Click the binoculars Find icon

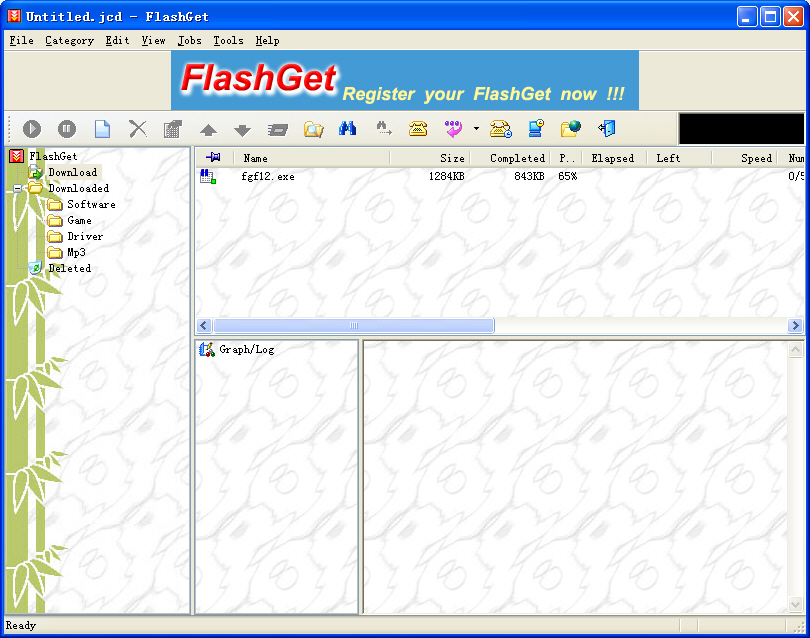tap(347, 128)
